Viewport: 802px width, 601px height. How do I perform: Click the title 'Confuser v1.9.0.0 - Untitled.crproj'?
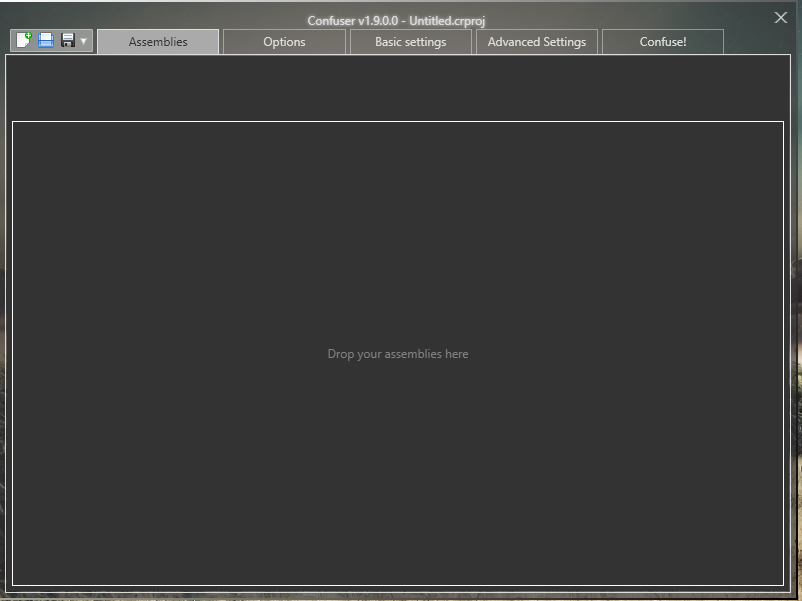coord(396,20)
